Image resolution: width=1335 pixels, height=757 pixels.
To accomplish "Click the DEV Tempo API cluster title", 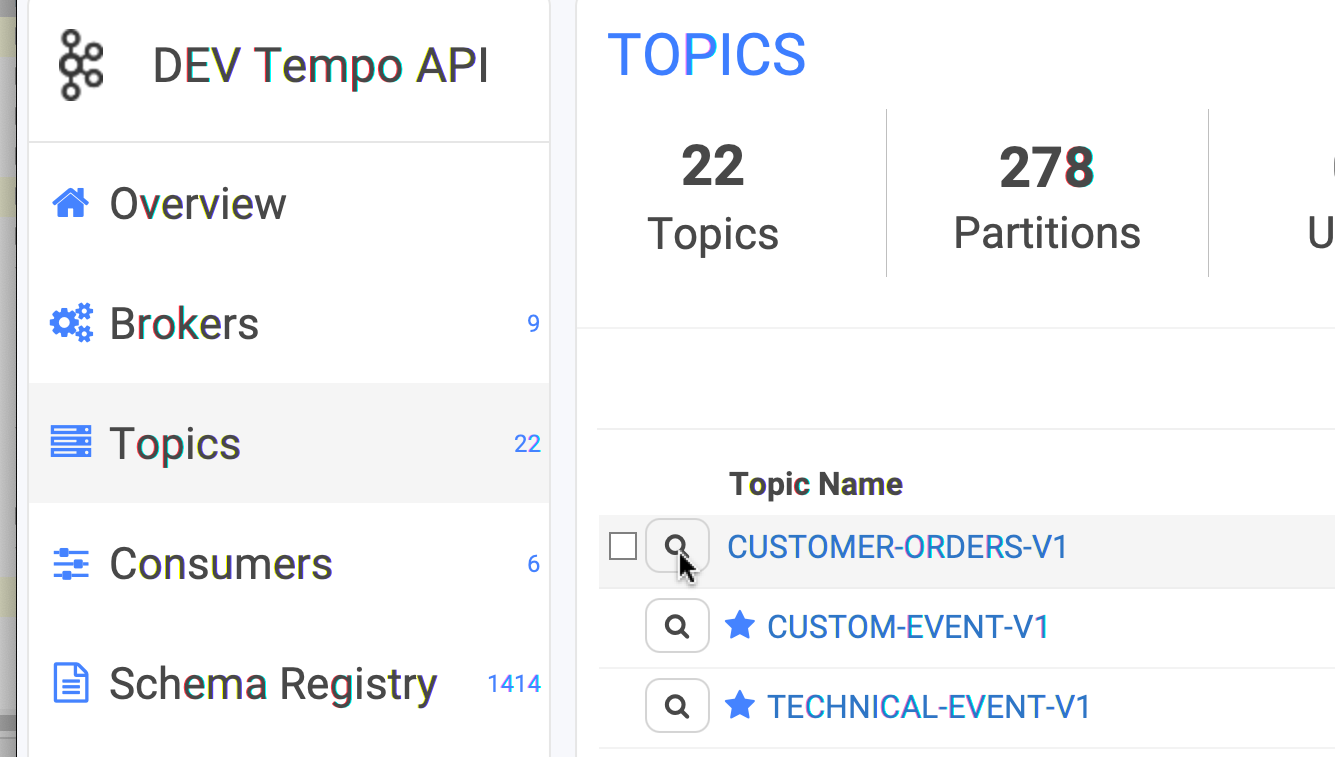I will coord(321,66).
